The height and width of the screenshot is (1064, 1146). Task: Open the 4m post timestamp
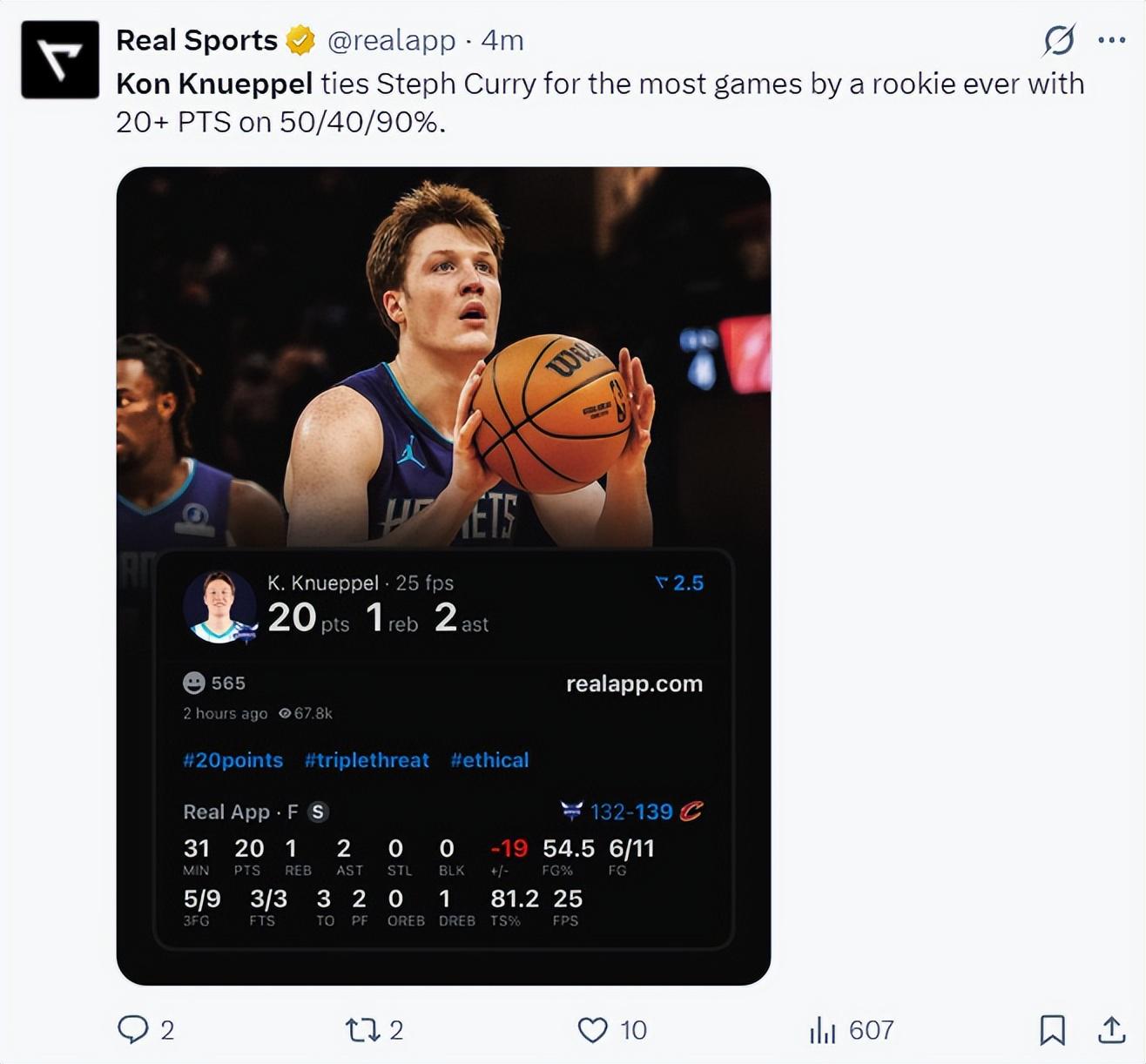502,40
